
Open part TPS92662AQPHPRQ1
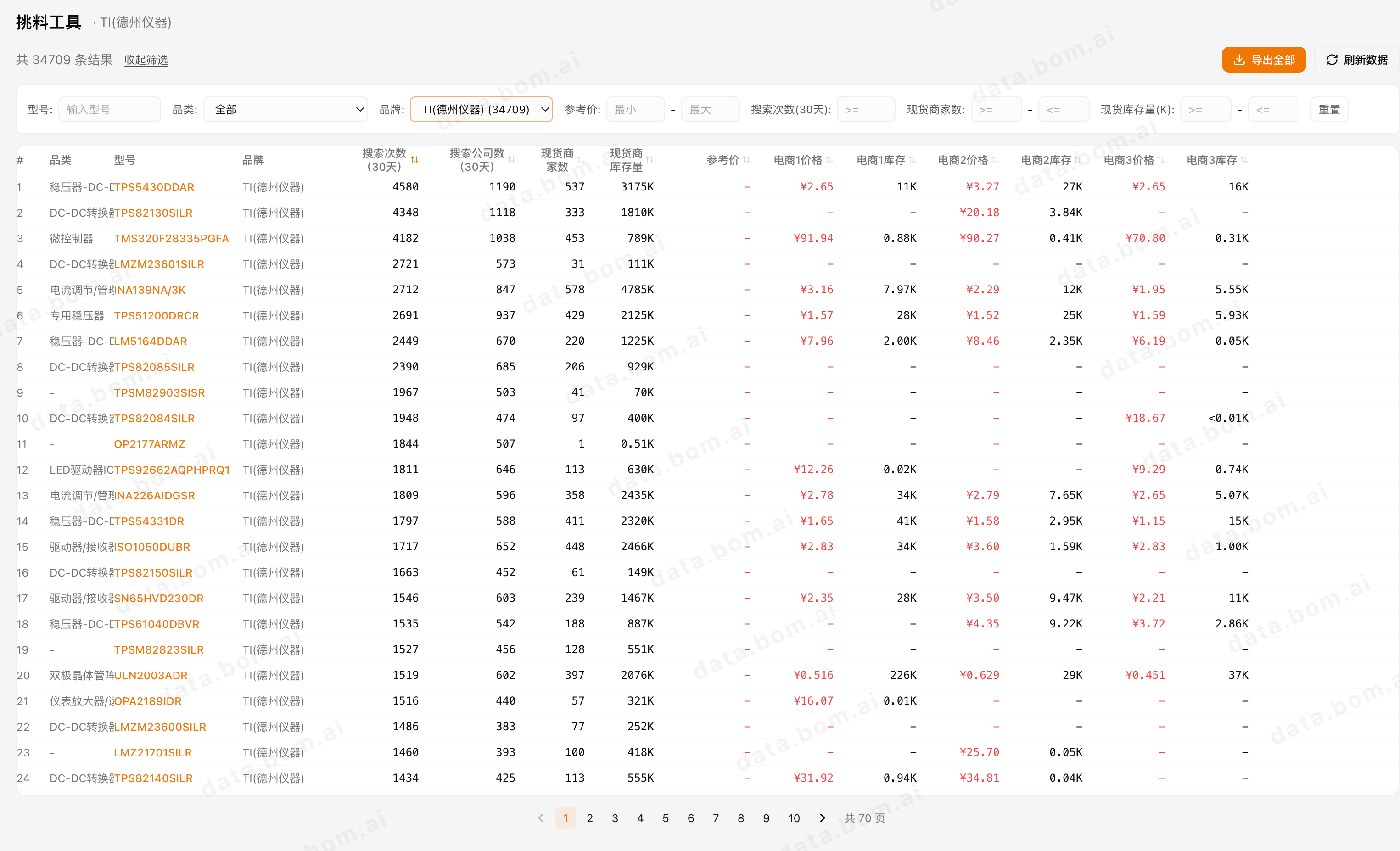coord(172,470)
